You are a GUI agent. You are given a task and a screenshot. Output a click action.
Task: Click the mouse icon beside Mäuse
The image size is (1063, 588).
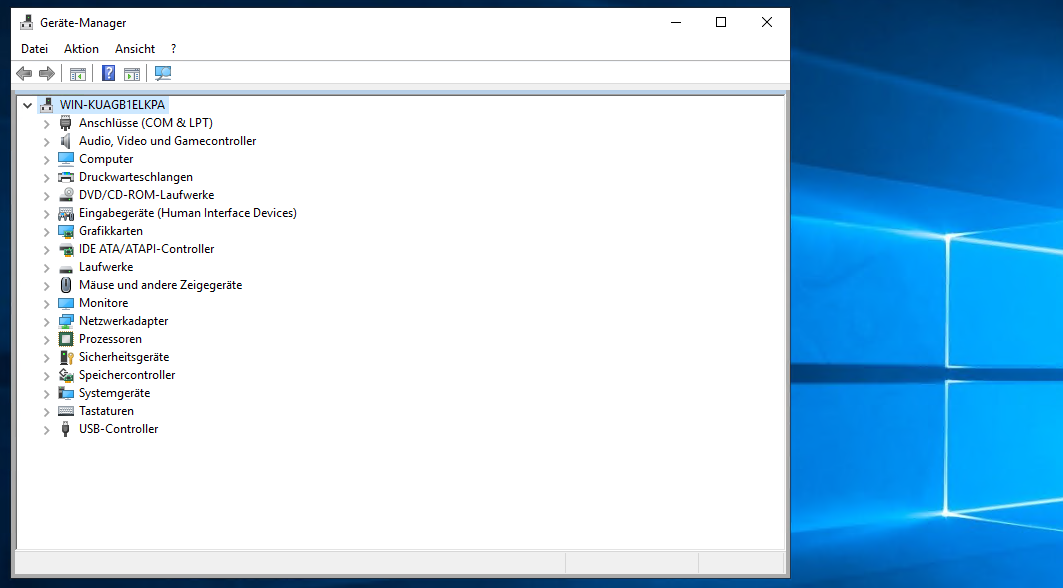click(66, 285)
